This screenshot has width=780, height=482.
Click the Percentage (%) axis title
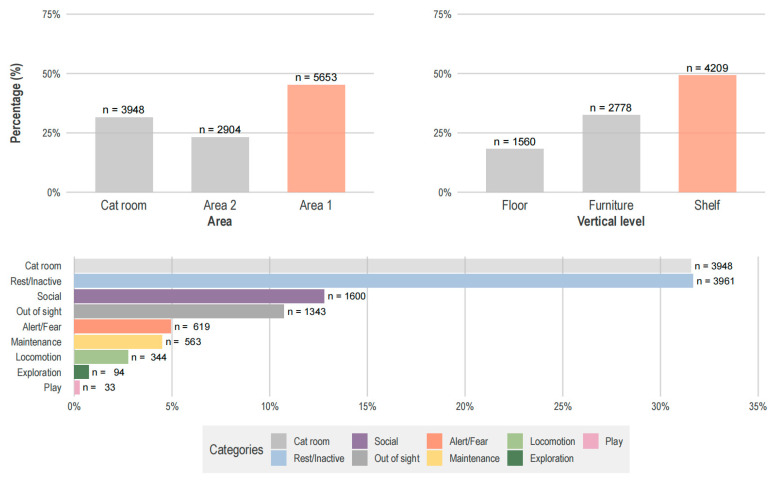[16, 103]
